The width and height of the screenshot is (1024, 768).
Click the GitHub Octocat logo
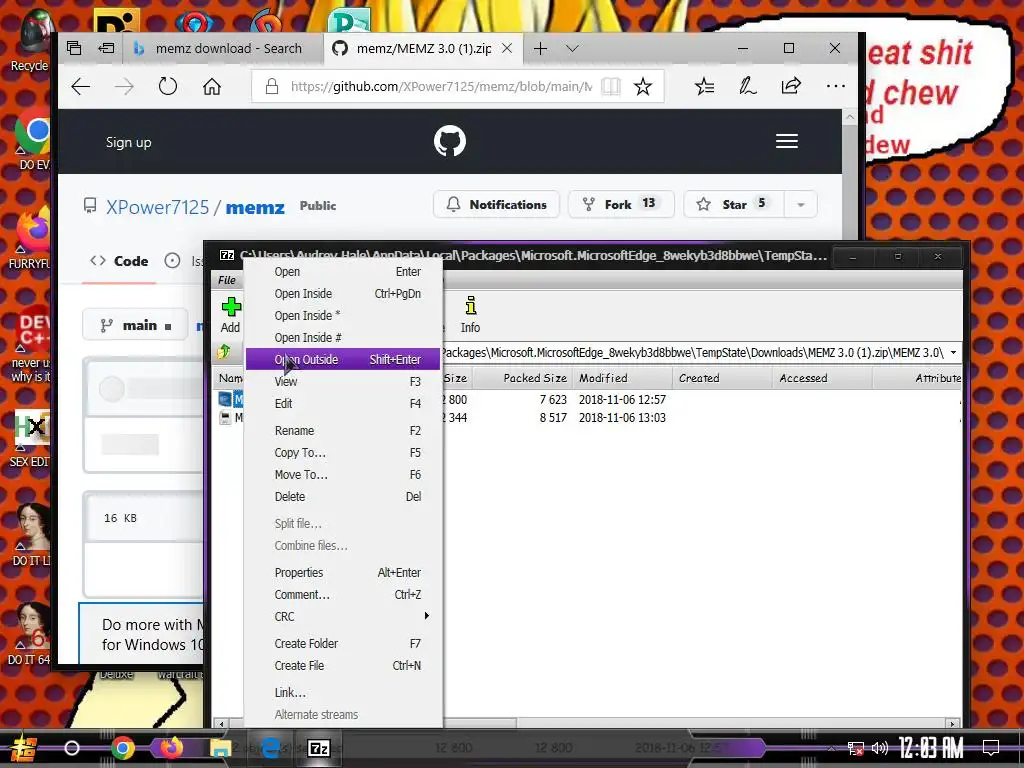click(450, 141)
